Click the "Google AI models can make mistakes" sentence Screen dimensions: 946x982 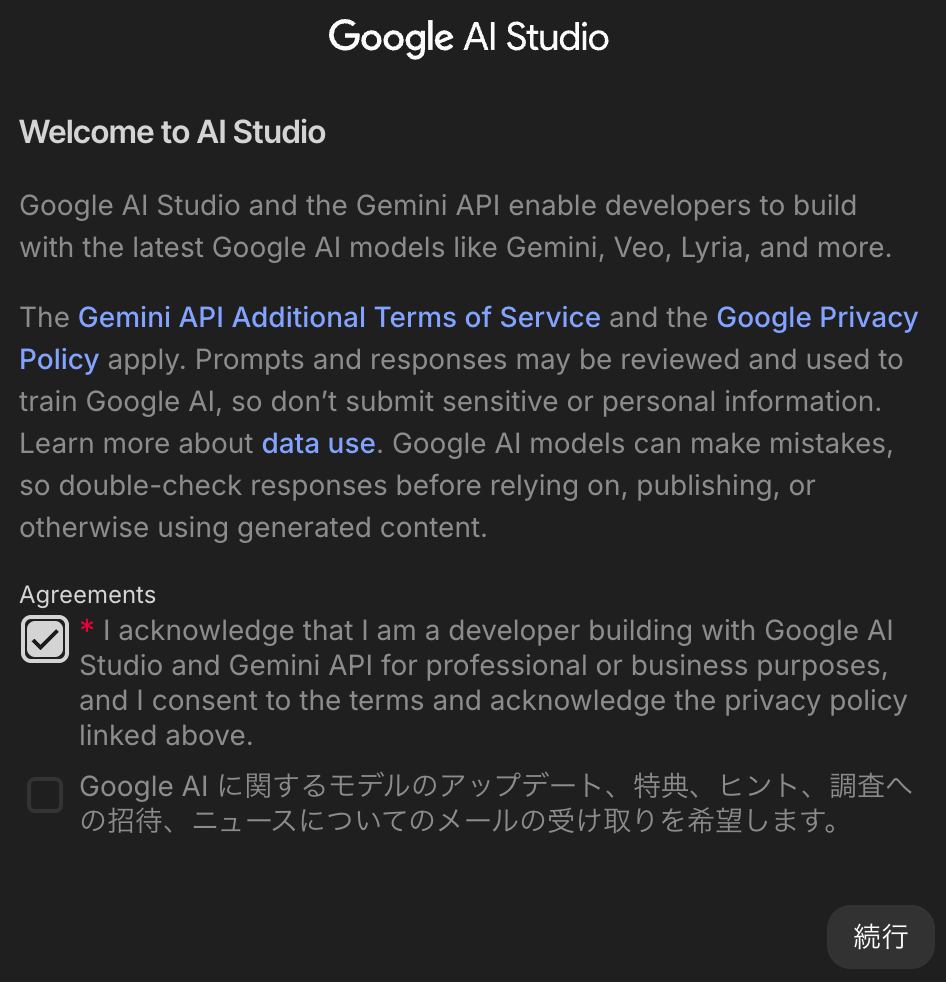click(x=640, y=443)
